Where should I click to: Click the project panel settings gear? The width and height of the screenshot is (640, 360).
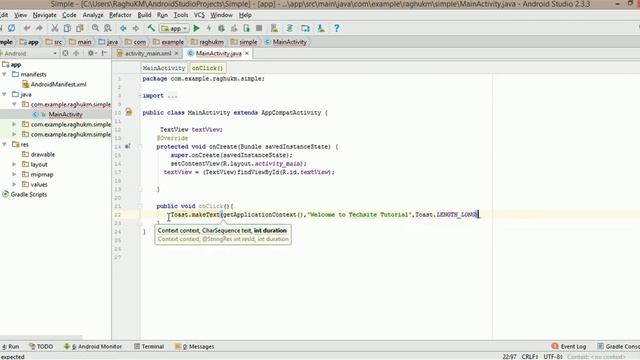91,53
